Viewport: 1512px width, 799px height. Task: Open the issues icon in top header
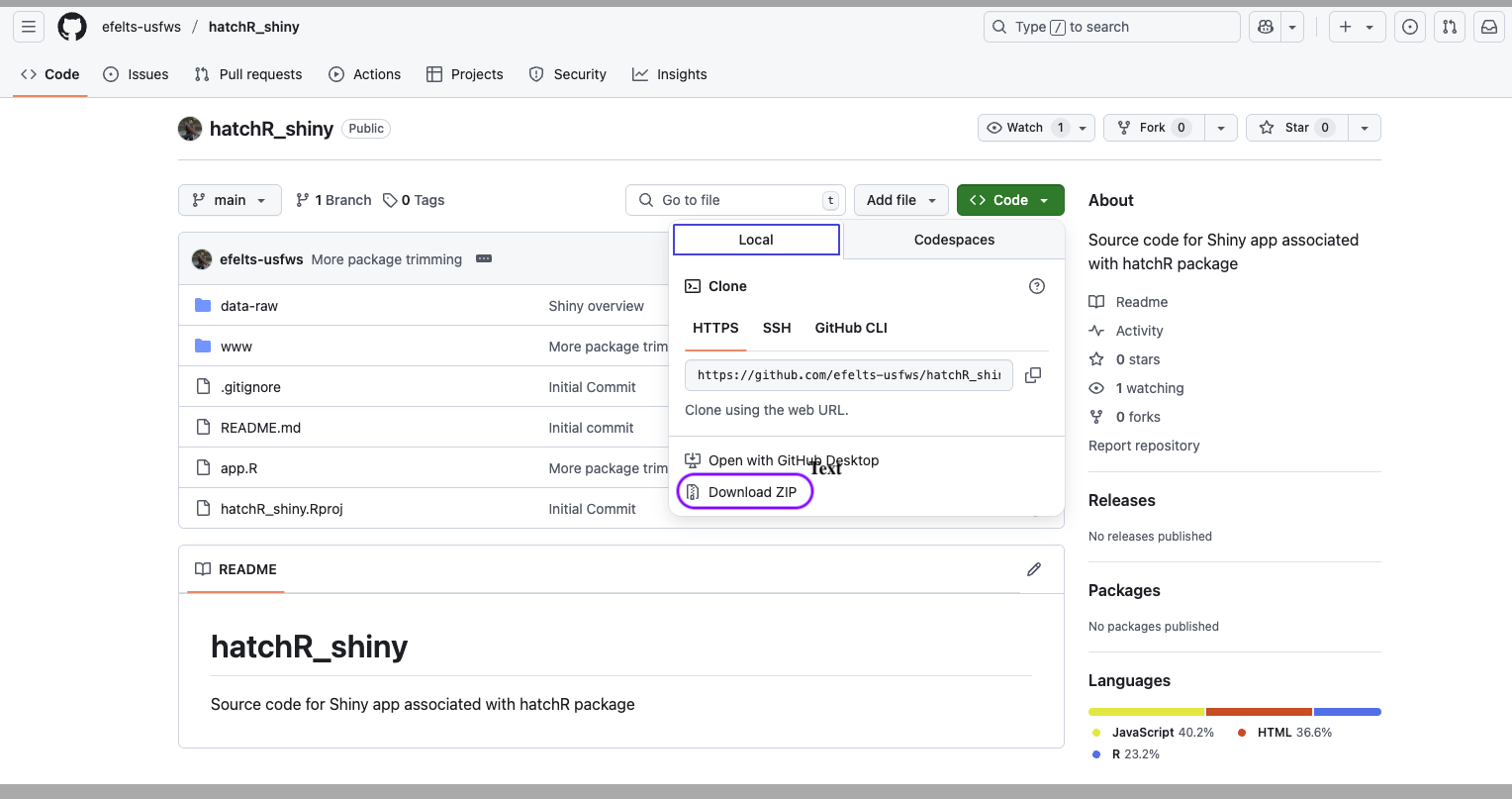pos(1410,27)
